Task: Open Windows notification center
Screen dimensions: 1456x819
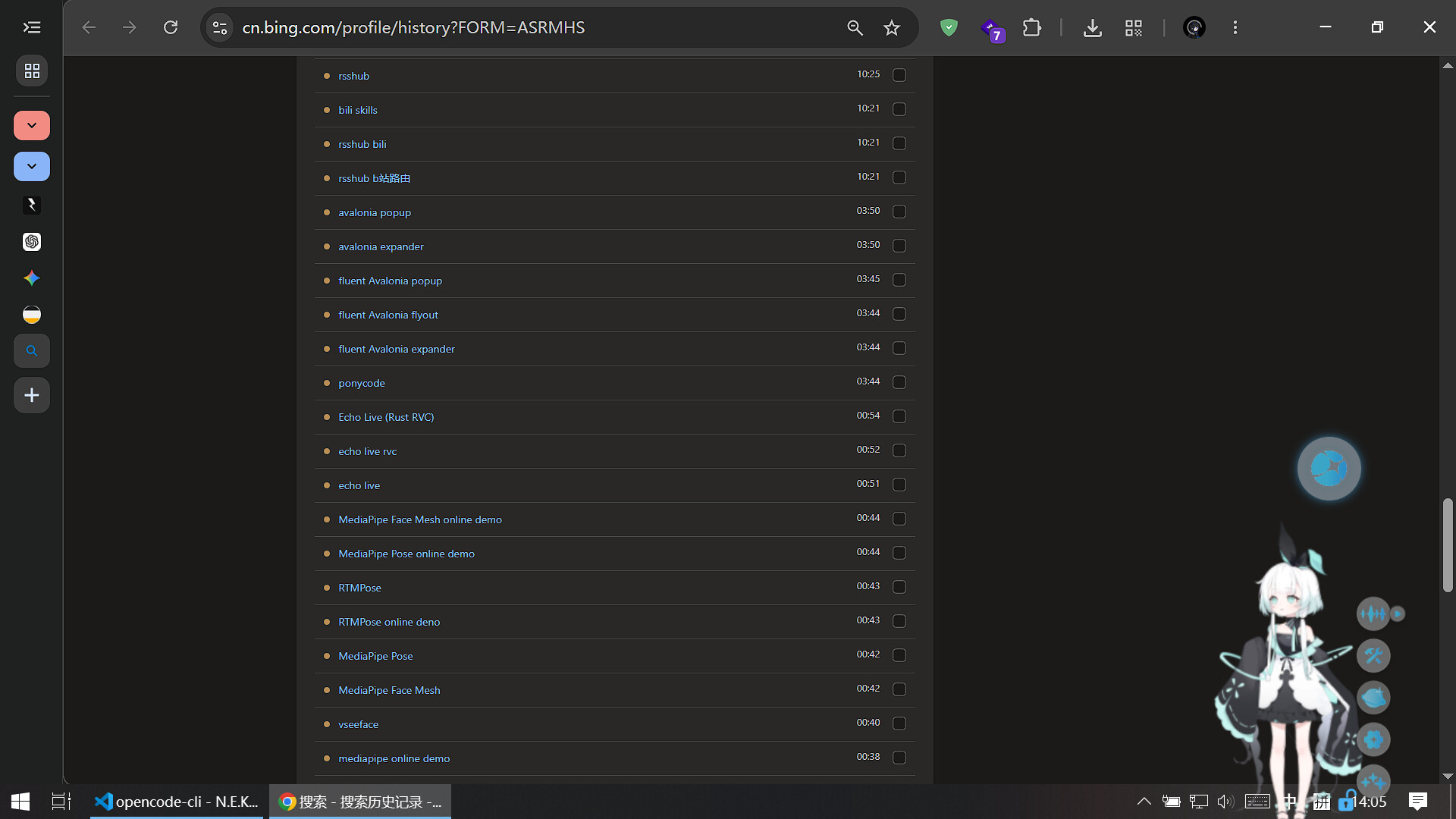Action: click(1417, 802)
